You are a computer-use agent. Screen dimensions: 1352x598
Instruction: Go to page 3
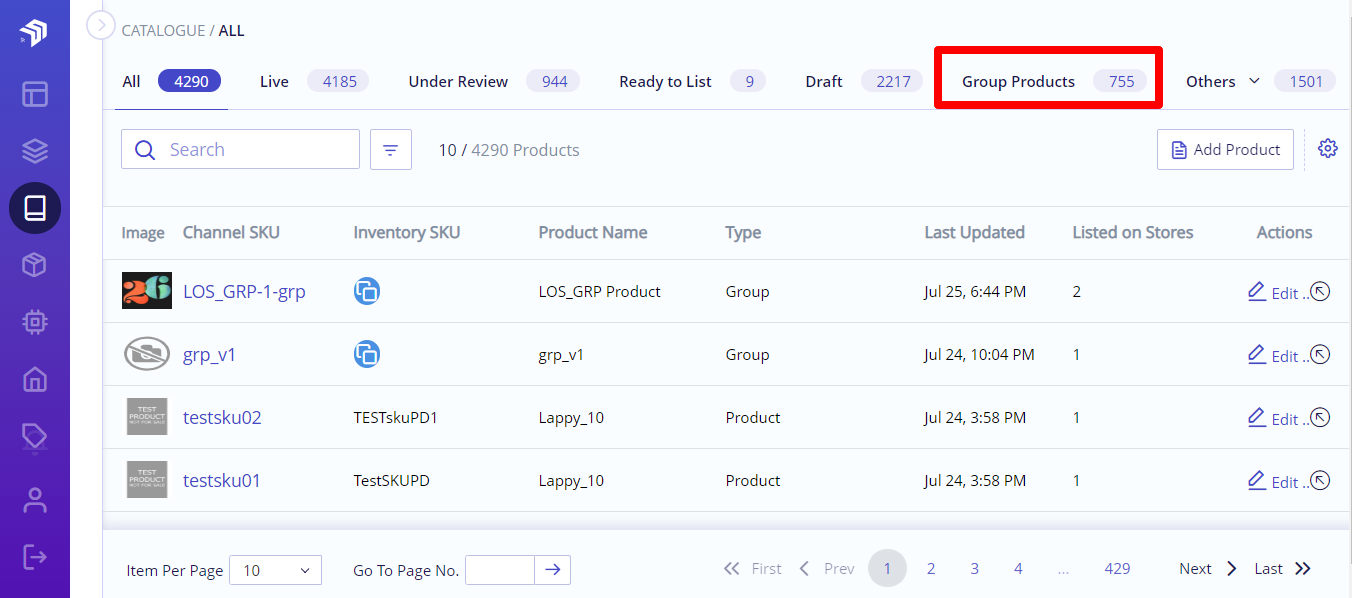974,568
